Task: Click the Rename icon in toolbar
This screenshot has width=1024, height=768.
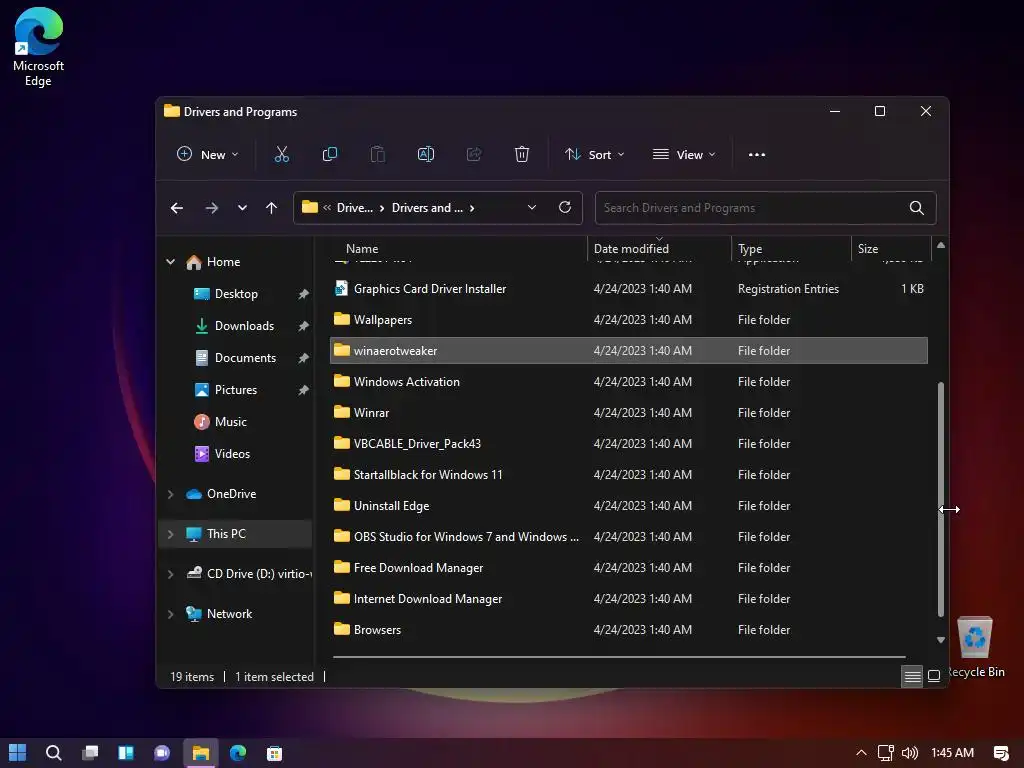Action: (426, 154)
